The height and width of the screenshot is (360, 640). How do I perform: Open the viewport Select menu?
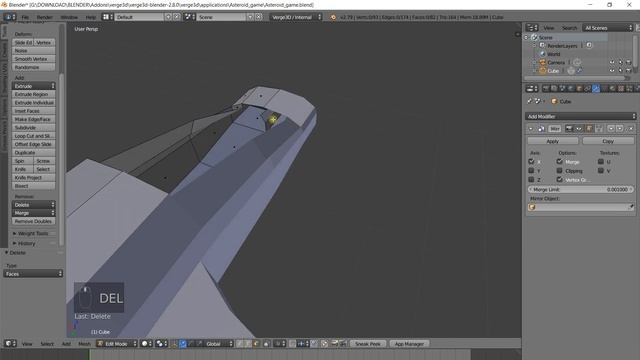pos(47,344)
